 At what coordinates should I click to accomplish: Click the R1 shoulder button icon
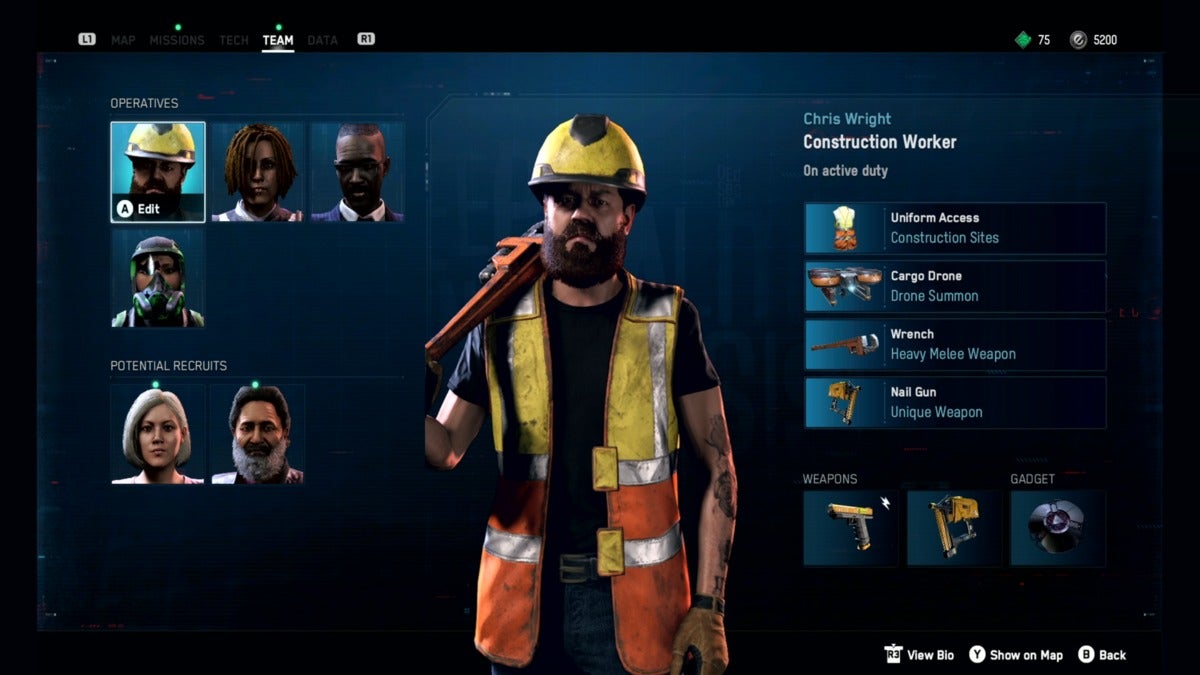coord(366,40)
